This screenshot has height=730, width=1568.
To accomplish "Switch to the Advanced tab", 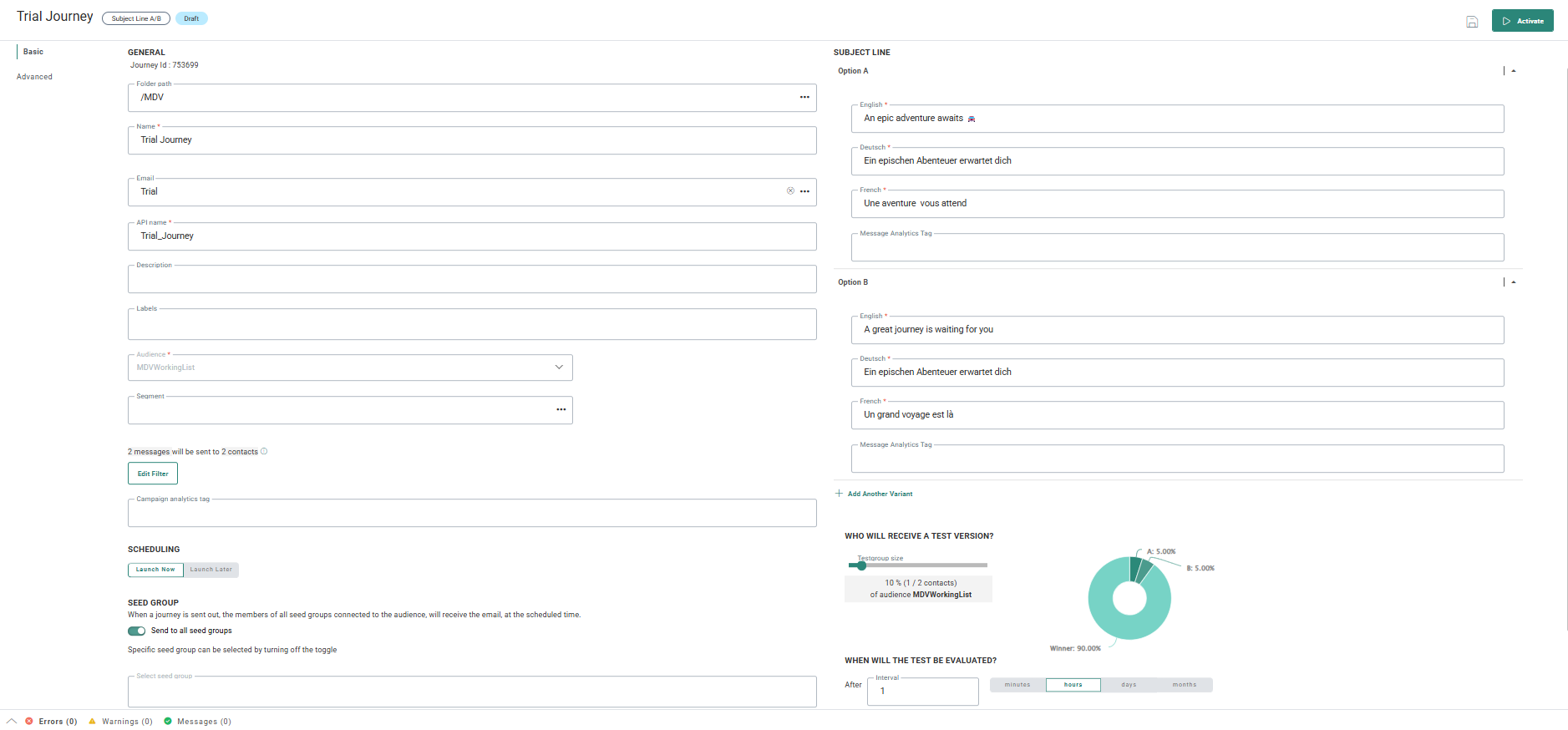I will click(x=34, y=77).
